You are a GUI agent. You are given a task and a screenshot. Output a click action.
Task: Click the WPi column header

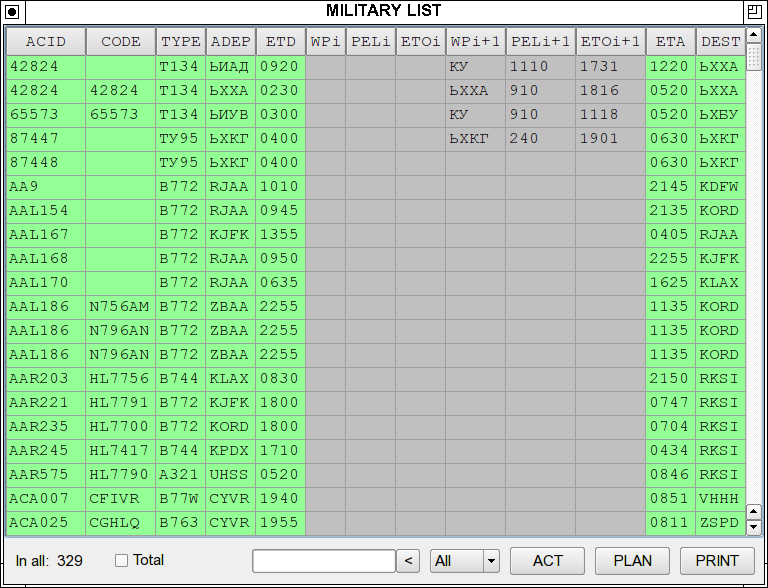click(x=326, y=42)
